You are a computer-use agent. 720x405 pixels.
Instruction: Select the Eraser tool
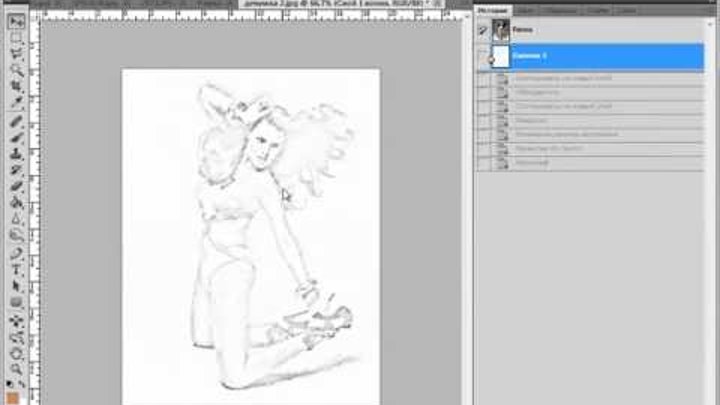(16, 186)
